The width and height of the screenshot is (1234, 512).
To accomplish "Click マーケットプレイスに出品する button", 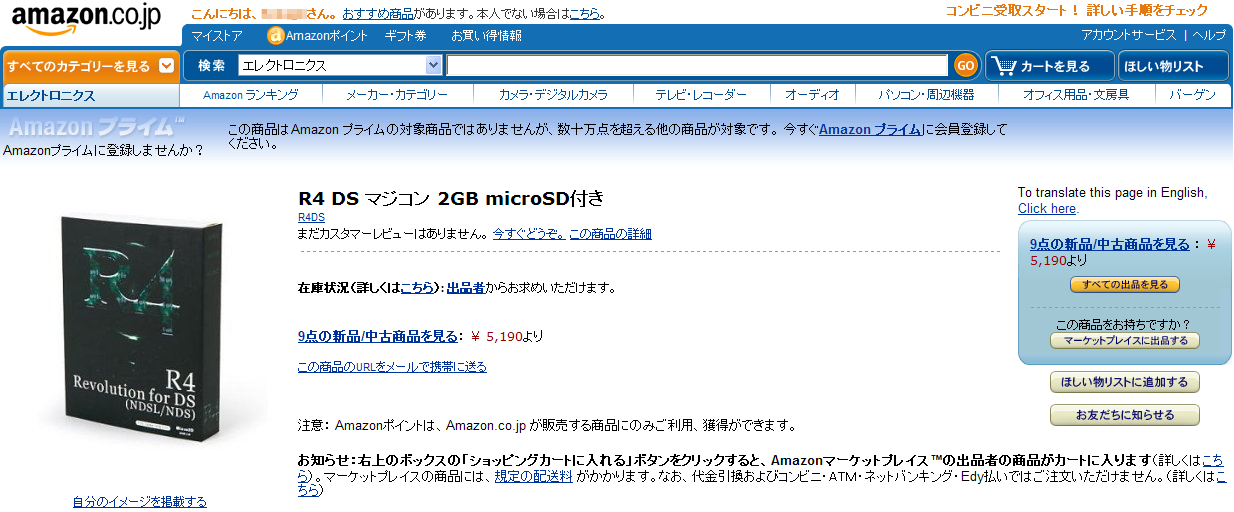I will pos(1125,341).
